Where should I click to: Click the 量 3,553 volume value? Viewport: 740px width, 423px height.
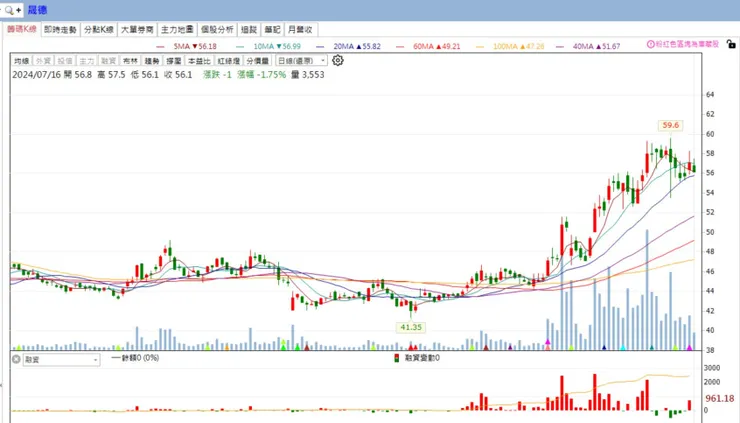(x=308, y=75)
